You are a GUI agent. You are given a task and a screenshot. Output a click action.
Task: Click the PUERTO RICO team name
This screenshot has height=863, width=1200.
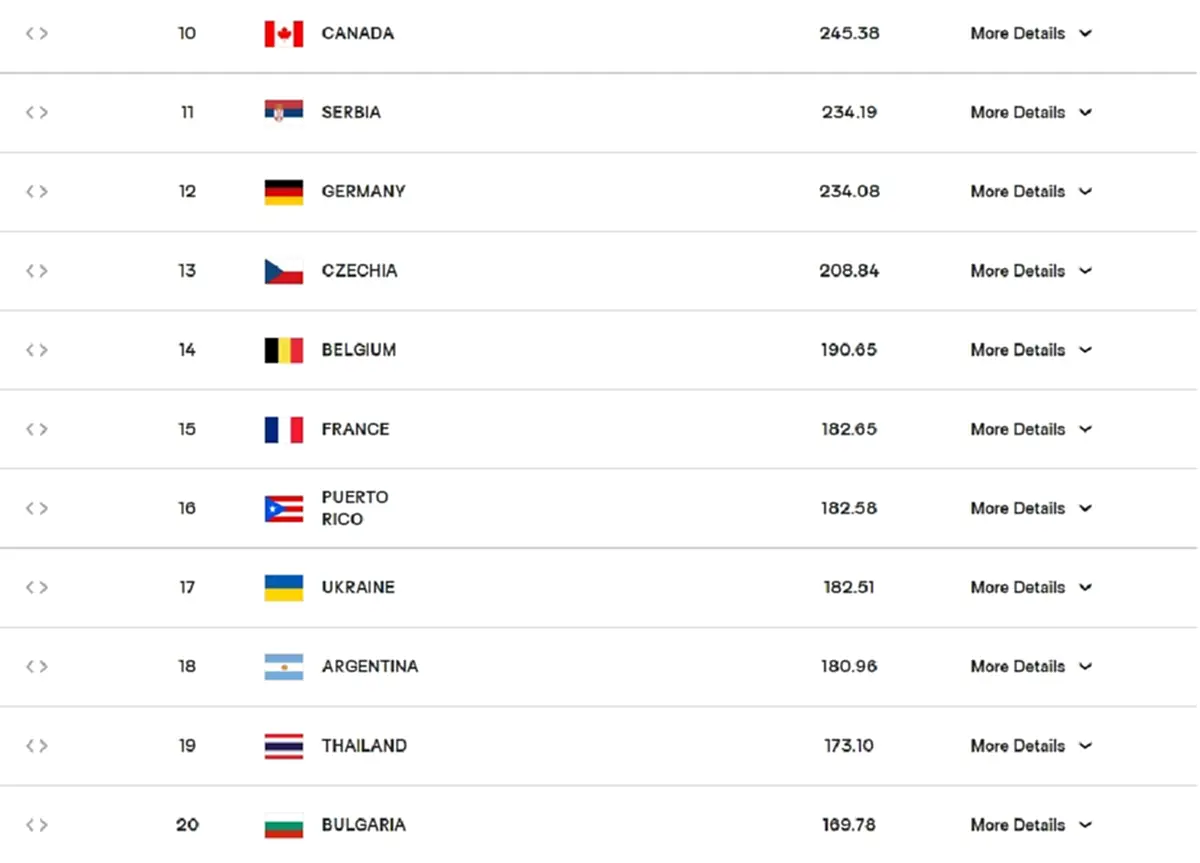pos(355,508)
